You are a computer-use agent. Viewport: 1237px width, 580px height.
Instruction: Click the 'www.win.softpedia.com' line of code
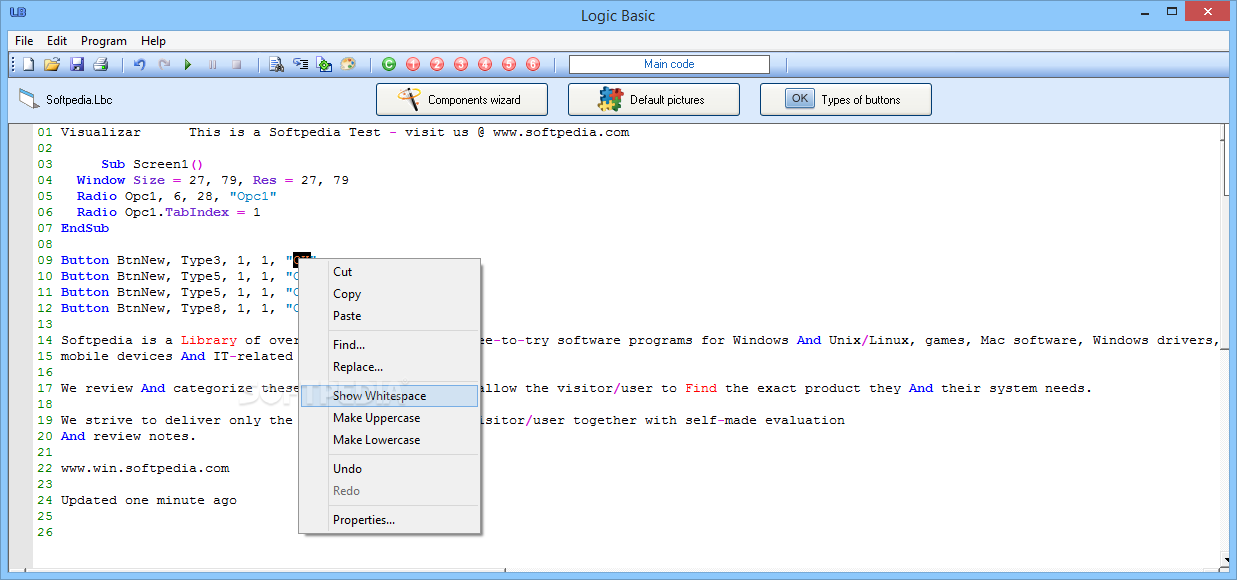tap(145, 468)
